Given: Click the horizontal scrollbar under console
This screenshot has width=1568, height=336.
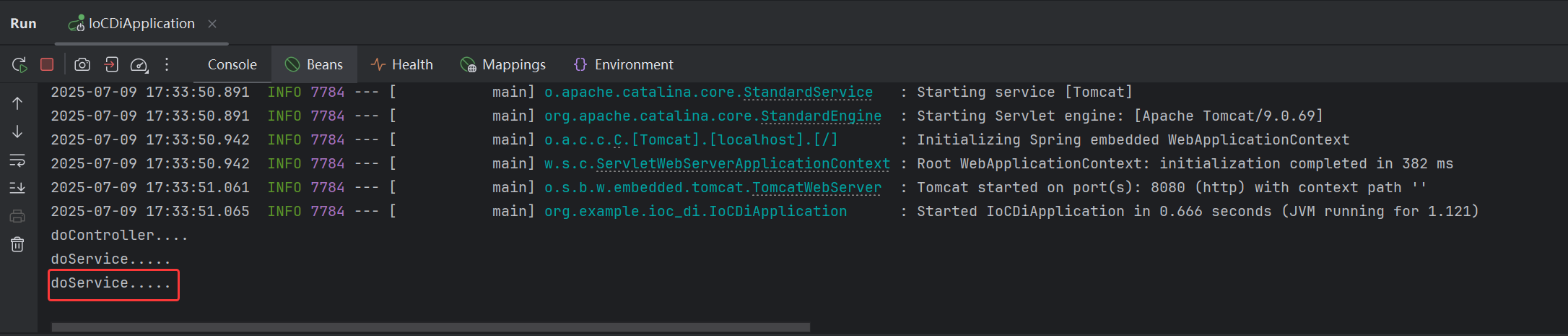Looking at the screenshot, I should (431, 327).
